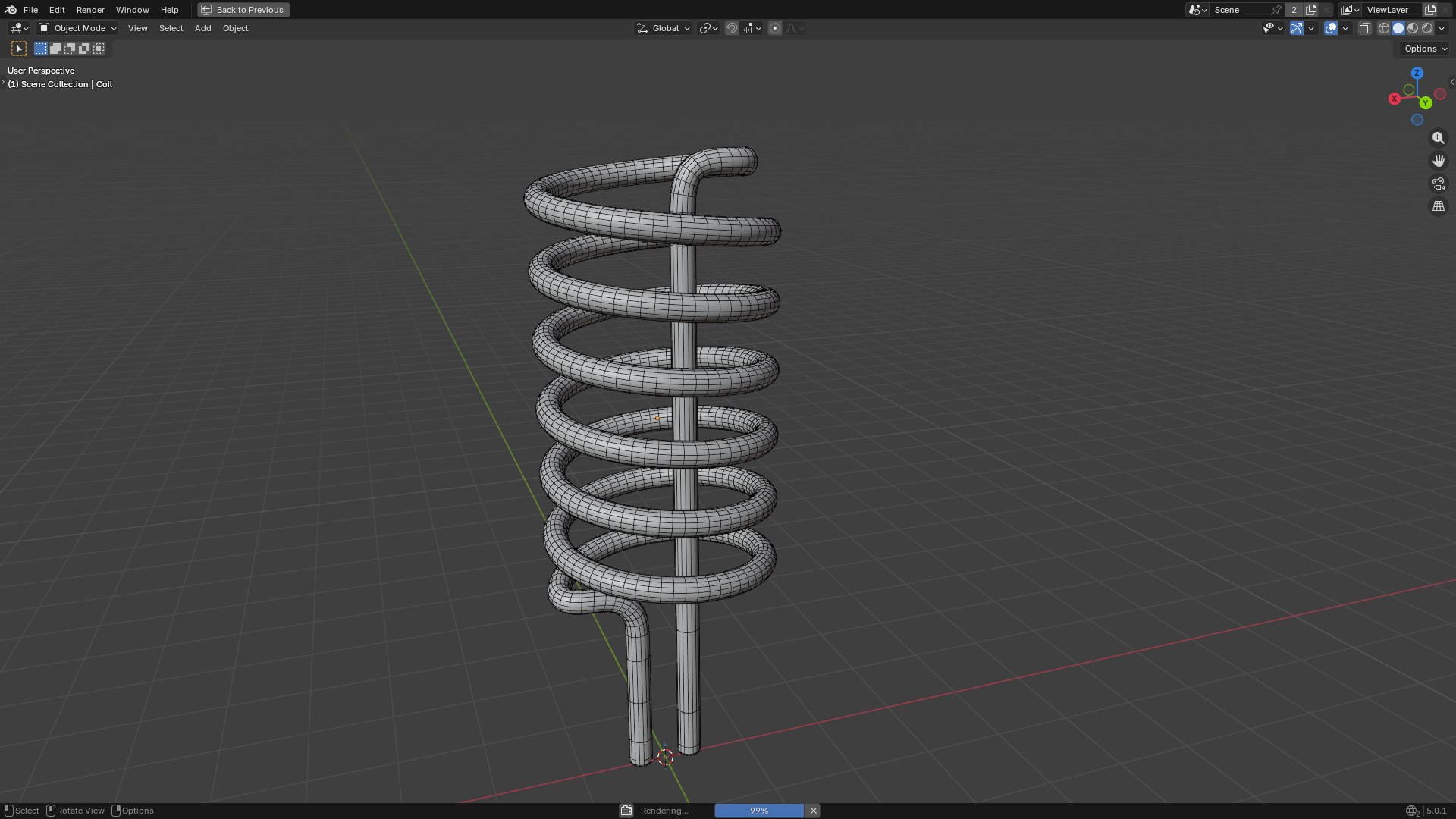Open the Help menu
This screenshot has width=1456, height=819.
click(169, 10)
